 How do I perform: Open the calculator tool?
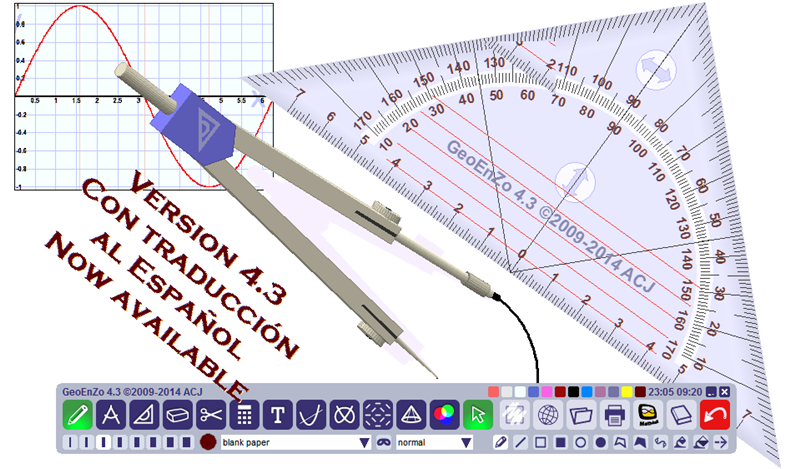pyautogui.click(x=244, y=414)
